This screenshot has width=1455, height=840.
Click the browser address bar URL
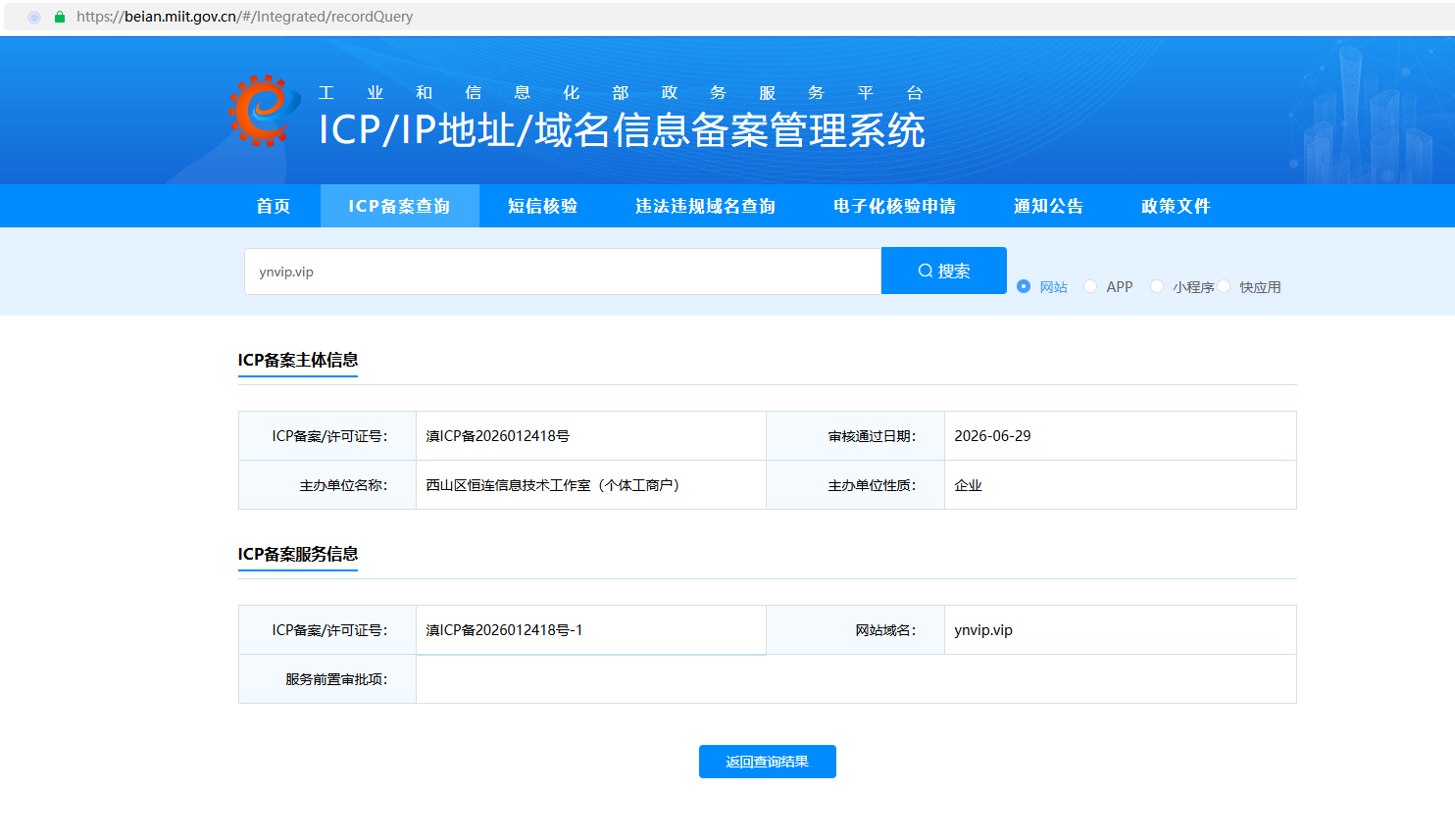pos(244,17)
